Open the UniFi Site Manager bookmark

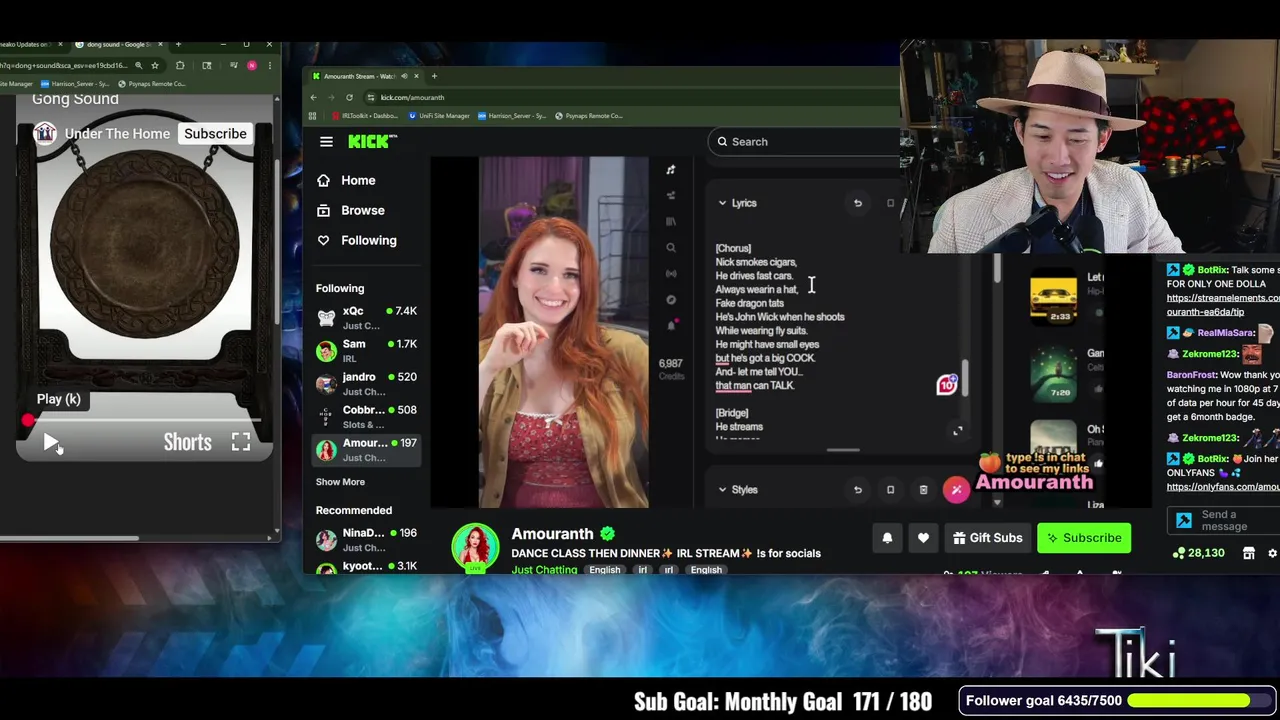(x=439, y=116)
